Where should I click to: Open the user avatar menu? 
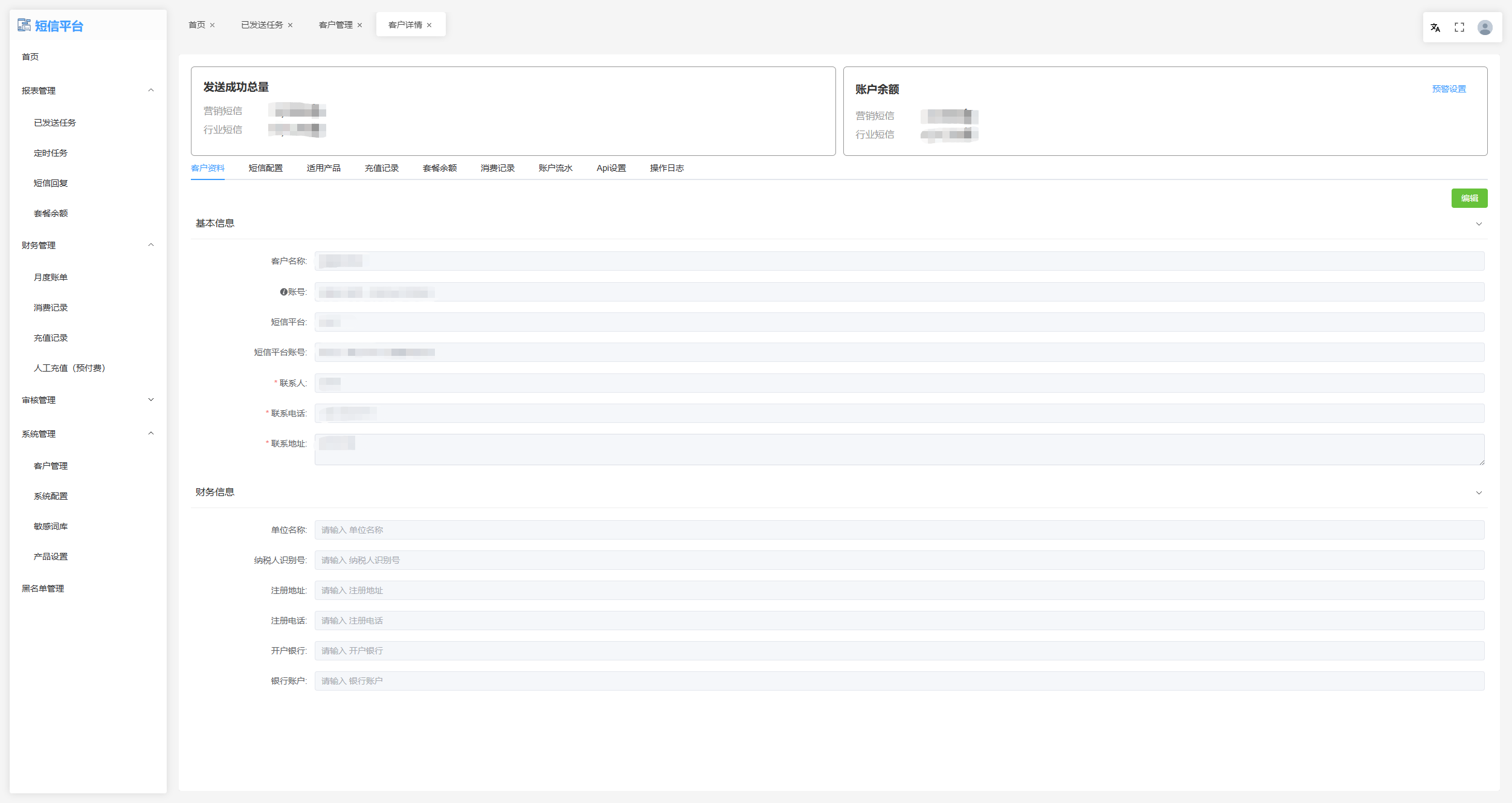[x=1485, y=27]
